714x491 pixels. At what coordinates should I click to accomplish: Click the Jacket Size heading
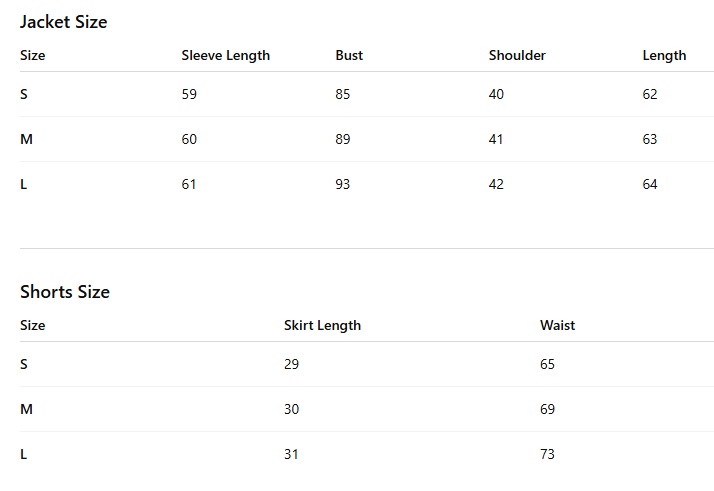click(x=64, y=22)
